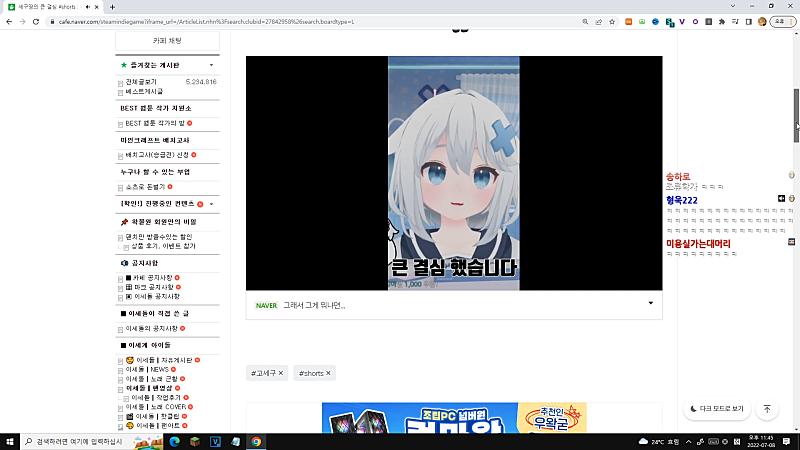Open the Extensions puzzle piece menu

tap(722, 22)
